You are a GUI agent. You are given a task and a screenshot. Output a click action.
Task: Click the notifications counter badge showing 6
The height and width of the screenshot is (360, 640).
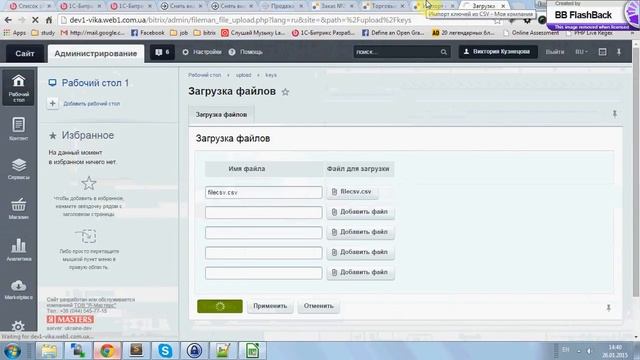coord(162,52)
